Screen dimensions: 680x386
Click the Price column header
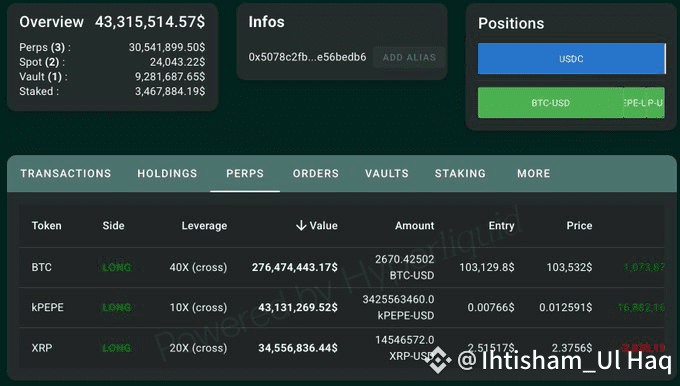[579, 226]
